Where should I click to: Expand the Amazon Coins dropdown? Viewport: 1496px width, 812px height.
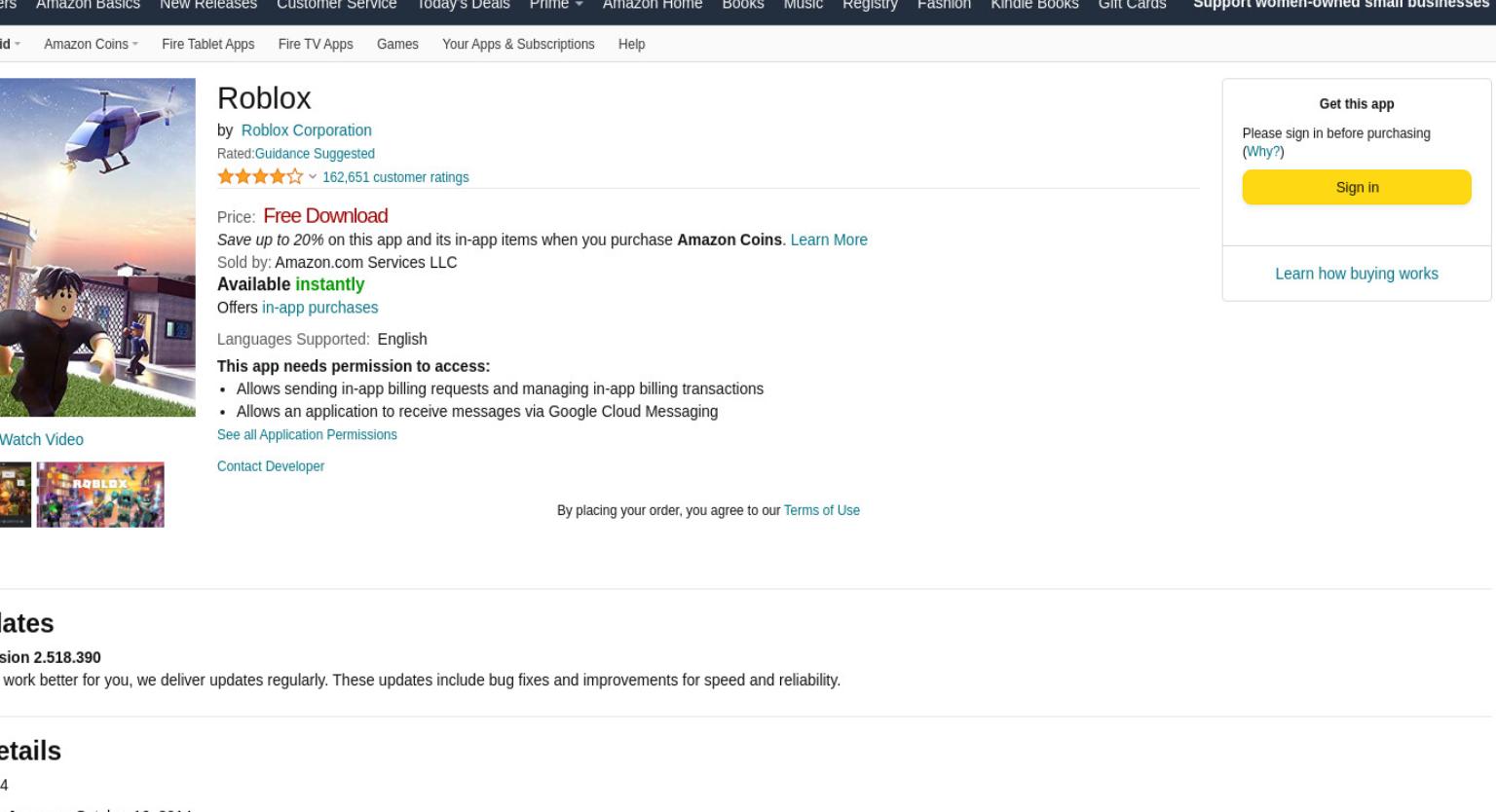click(x=91, y=44)
